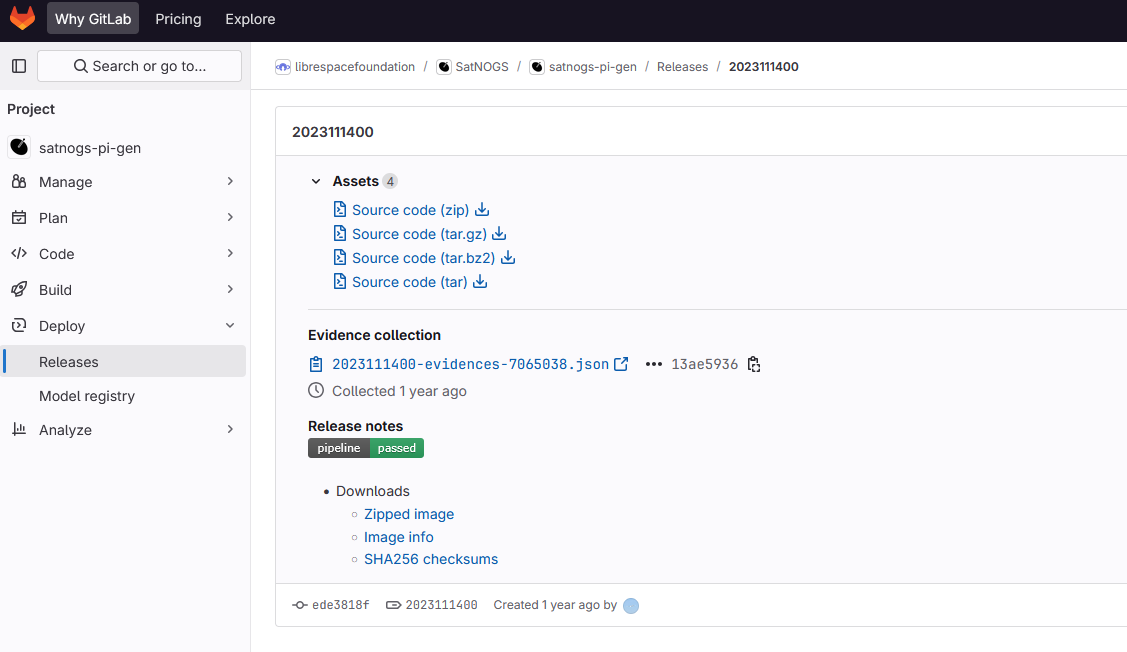Click the Analyze chart icon
This screenshot has height=652, width=1127.
[x=19, y=430]
